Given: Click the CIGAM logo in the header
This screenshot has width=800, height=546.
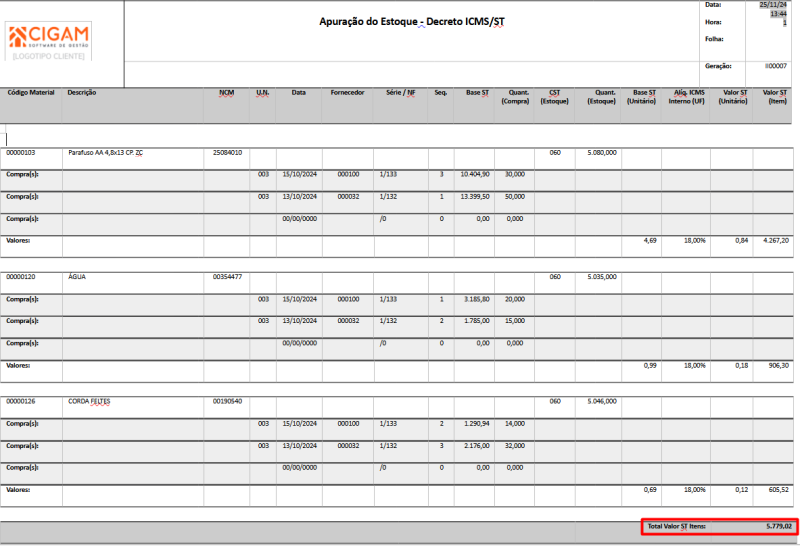Looking at the screenshot, I should pyautogui.click(x=49, y=37).
